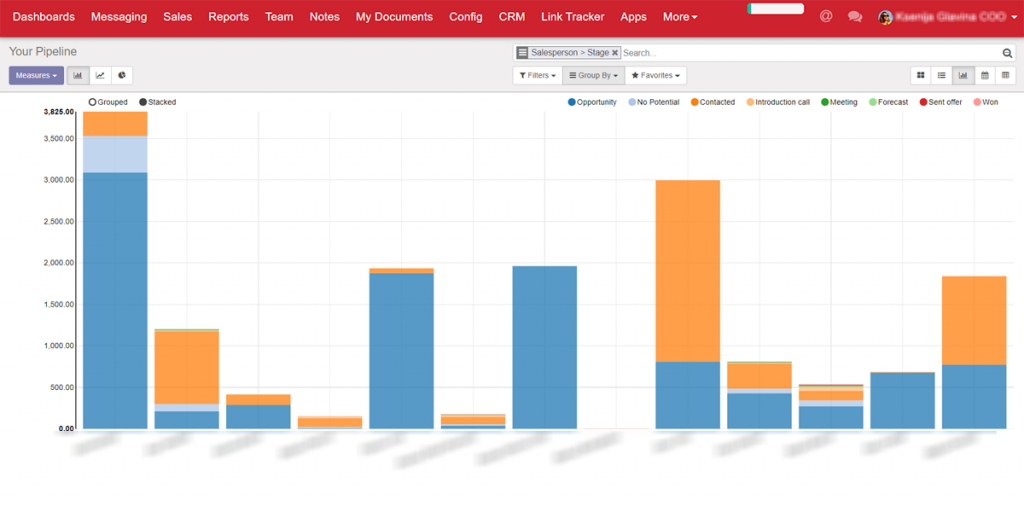
Task: Select the Grouped chart option
Action: click(93, 102)
